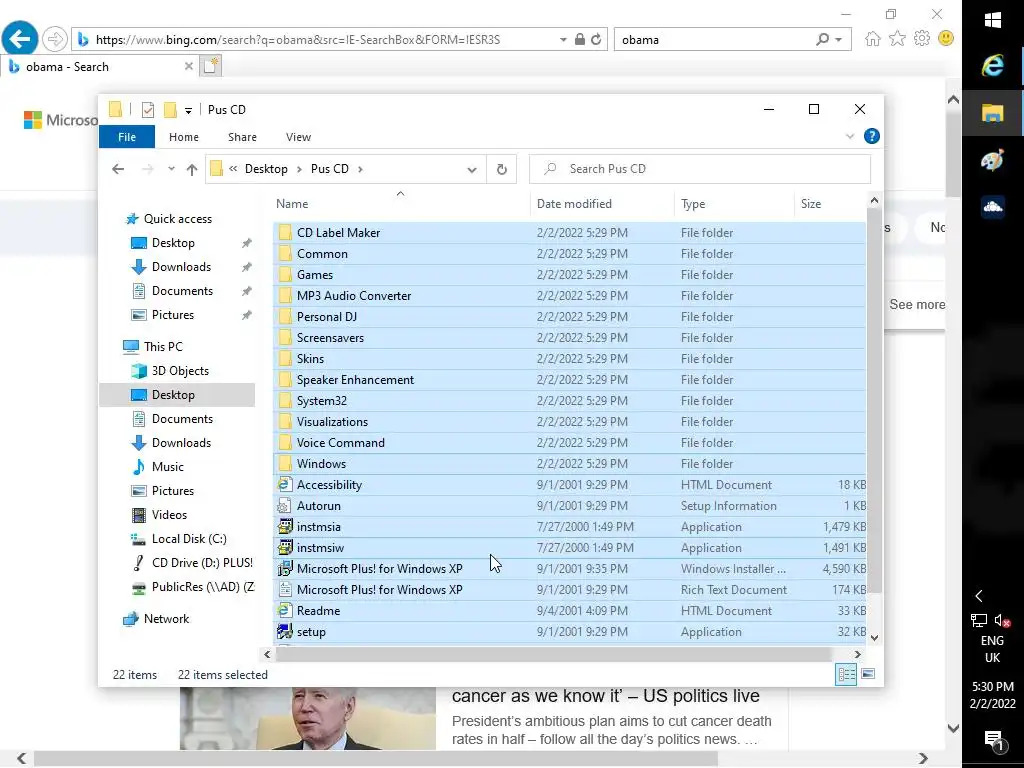Sort by Name column header

click(292, 204)
